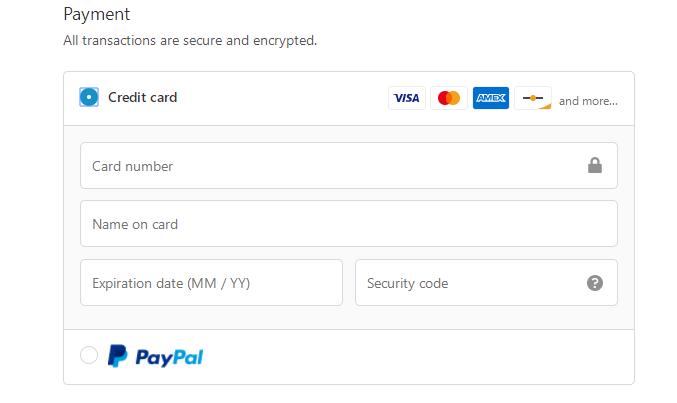The width and height of the screenshot is (677, 403).
Task: Click the Payment section heading
Action: (x=97, y=15)
